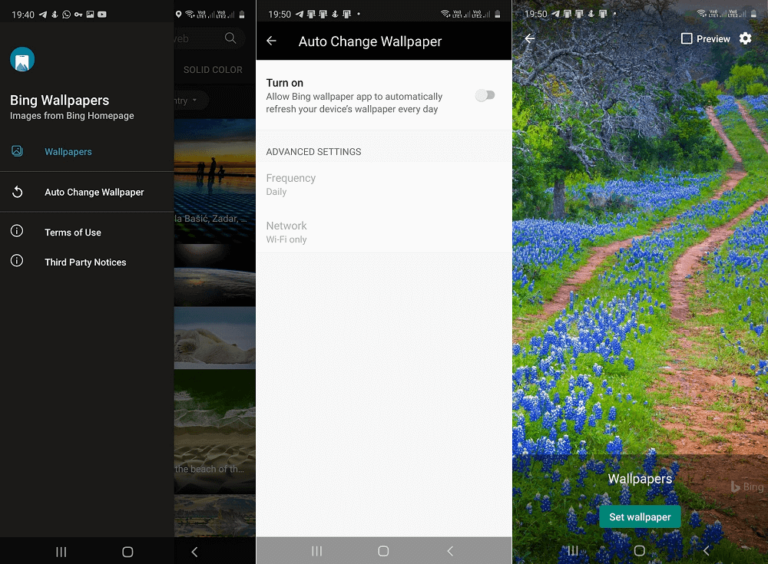The image size is (768, 564).
Task: Go back from Auto Change Wallpaper screen
Action: (x=271, y=41)
